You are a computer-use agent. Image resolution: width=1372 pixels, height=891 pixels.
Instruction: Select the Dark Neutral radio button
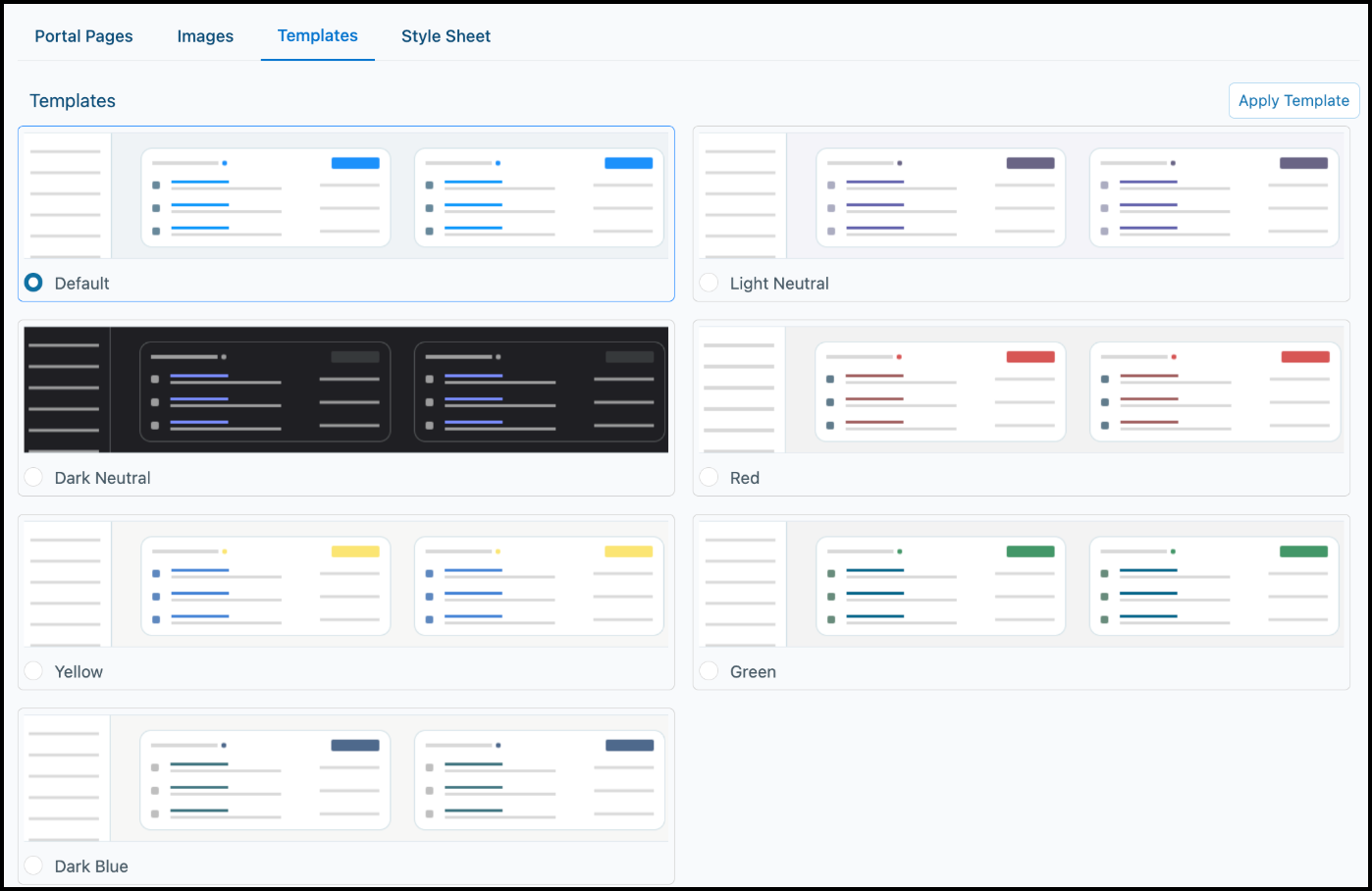pyautogui.click(x=33, y=477)
